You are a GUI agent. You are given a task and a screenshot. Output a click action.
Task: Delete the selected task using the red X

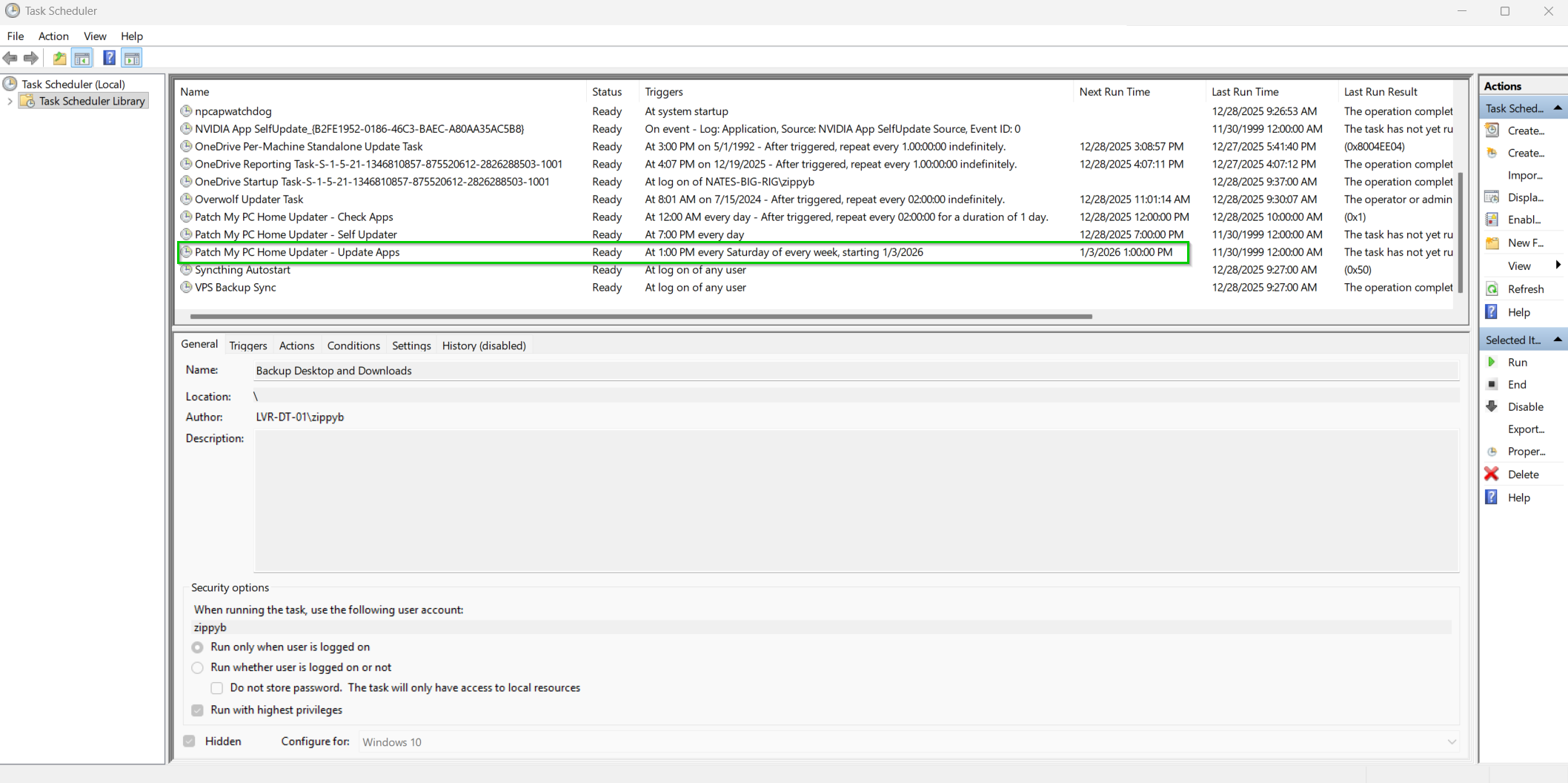tap(1492, 474)
